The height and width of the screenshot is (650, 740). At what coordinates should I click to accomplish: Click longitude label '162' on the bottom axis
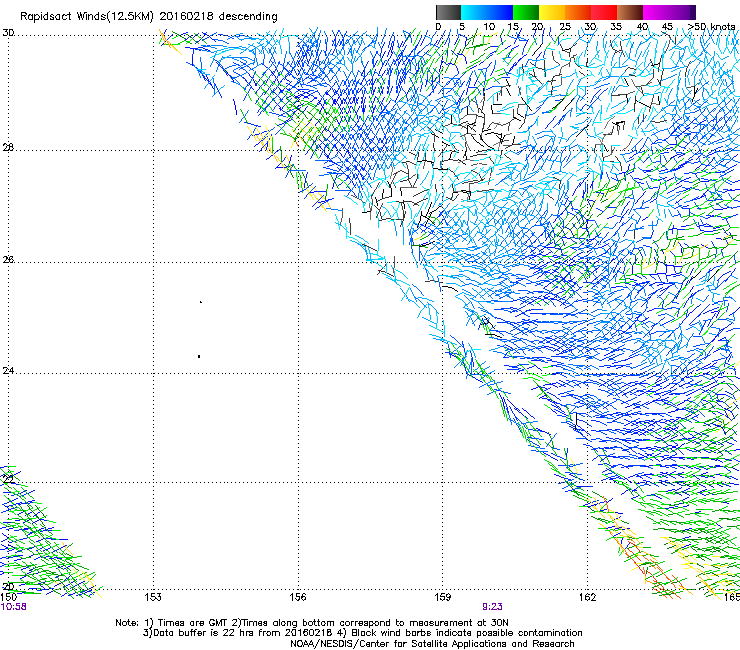[587, 597]
